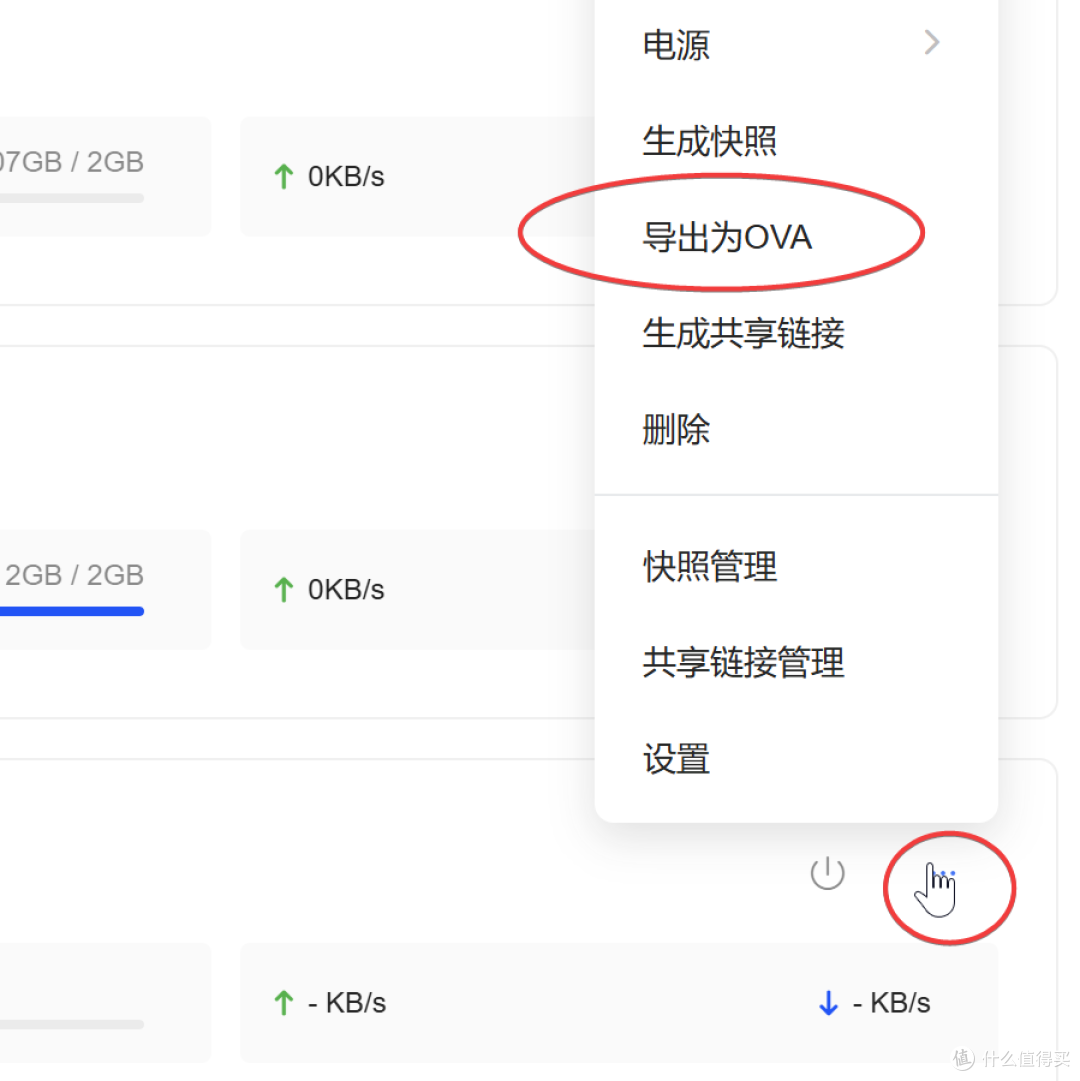Viewport: 1080px width, 1081px height.
Task: Click the - KB/s upload rate in bottom card
Action: 347,1002
